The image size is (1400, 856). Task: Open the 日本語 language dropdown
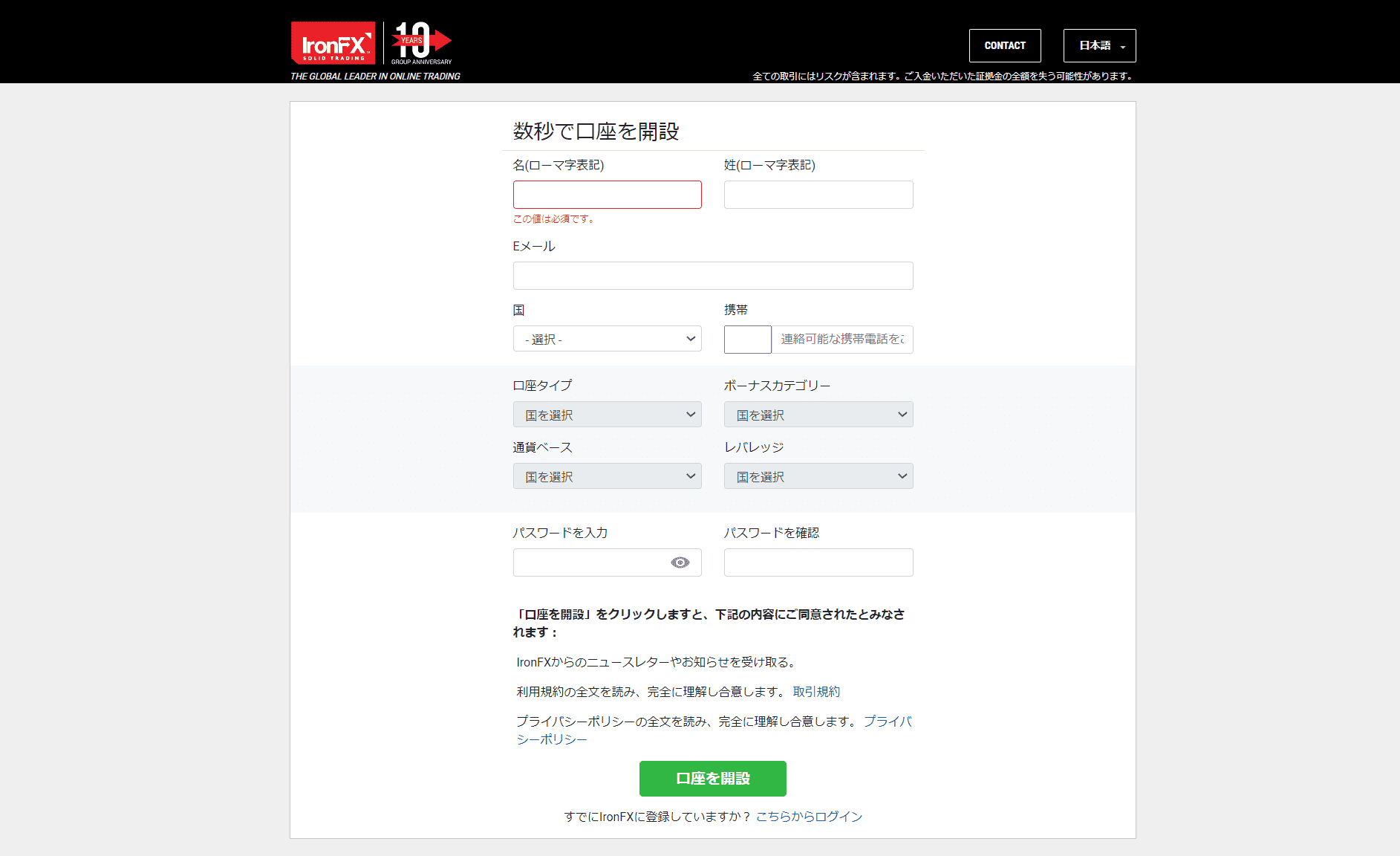click(x=1098, y=45)
